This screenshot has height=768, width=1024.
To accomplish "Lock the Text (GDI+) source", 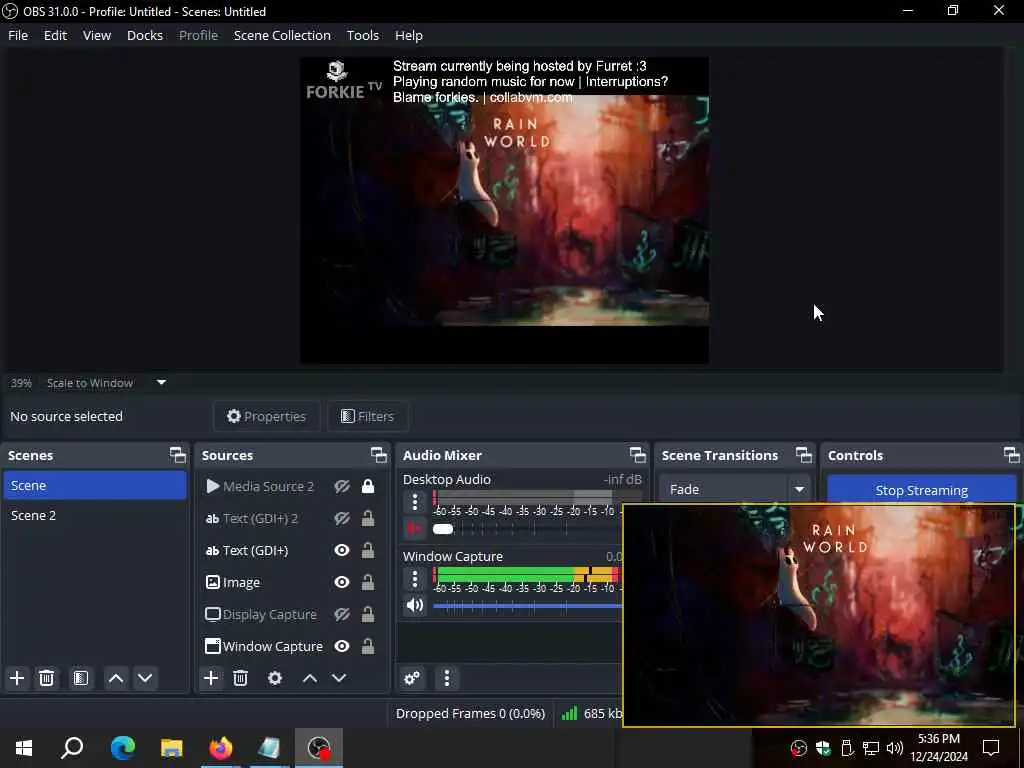I will [368, 550].
